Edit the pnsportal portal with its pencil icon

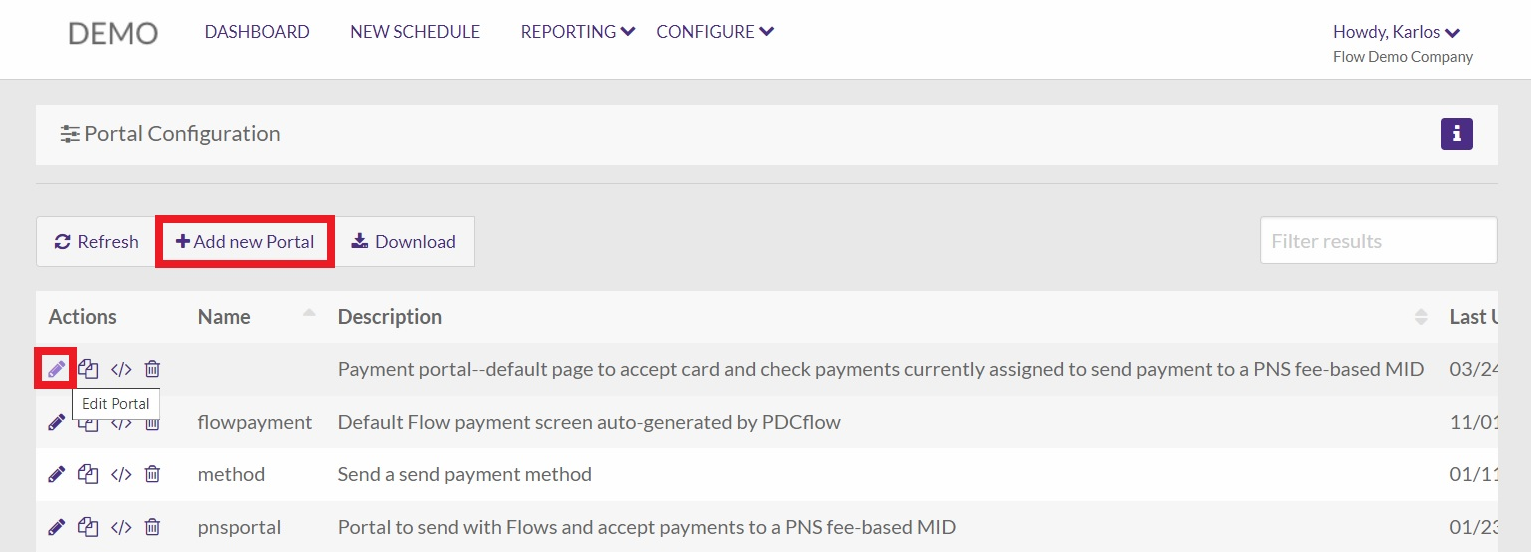pyautogui.click(x=57, y=526)
